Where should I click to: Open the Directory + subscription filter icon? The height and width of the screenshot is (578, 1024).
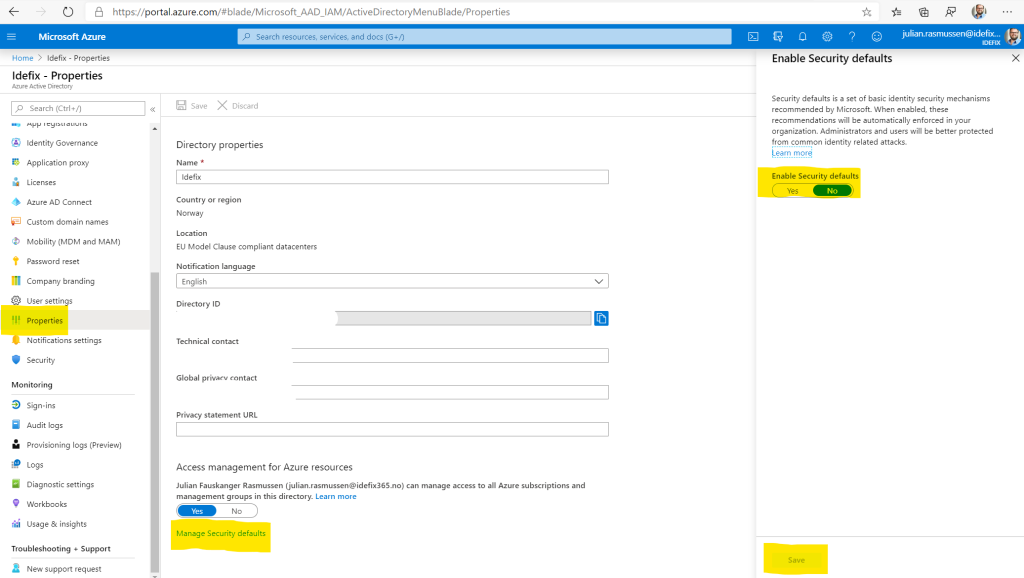778,37
